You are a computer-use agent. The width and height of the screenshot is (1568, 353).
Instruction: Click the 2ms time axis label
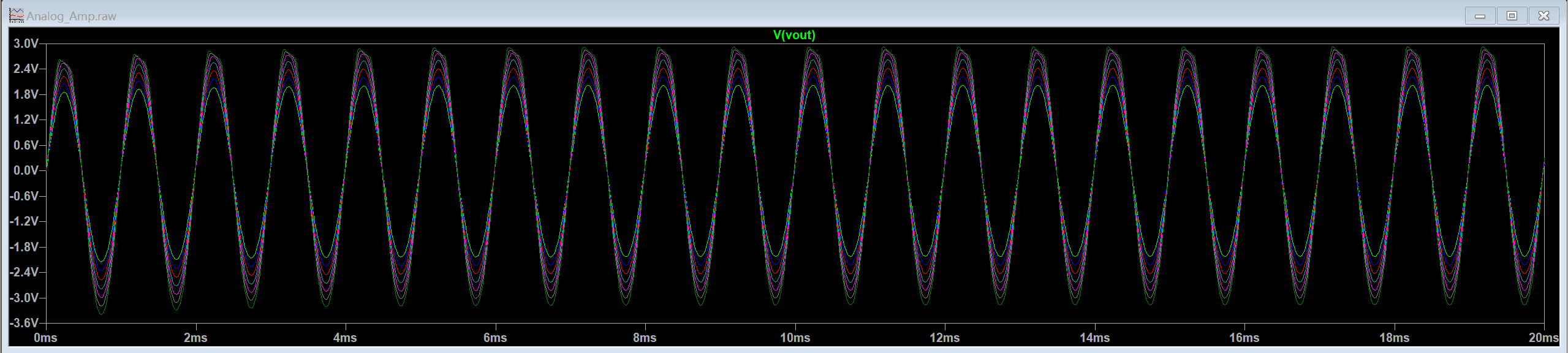(x=195, y=338)
